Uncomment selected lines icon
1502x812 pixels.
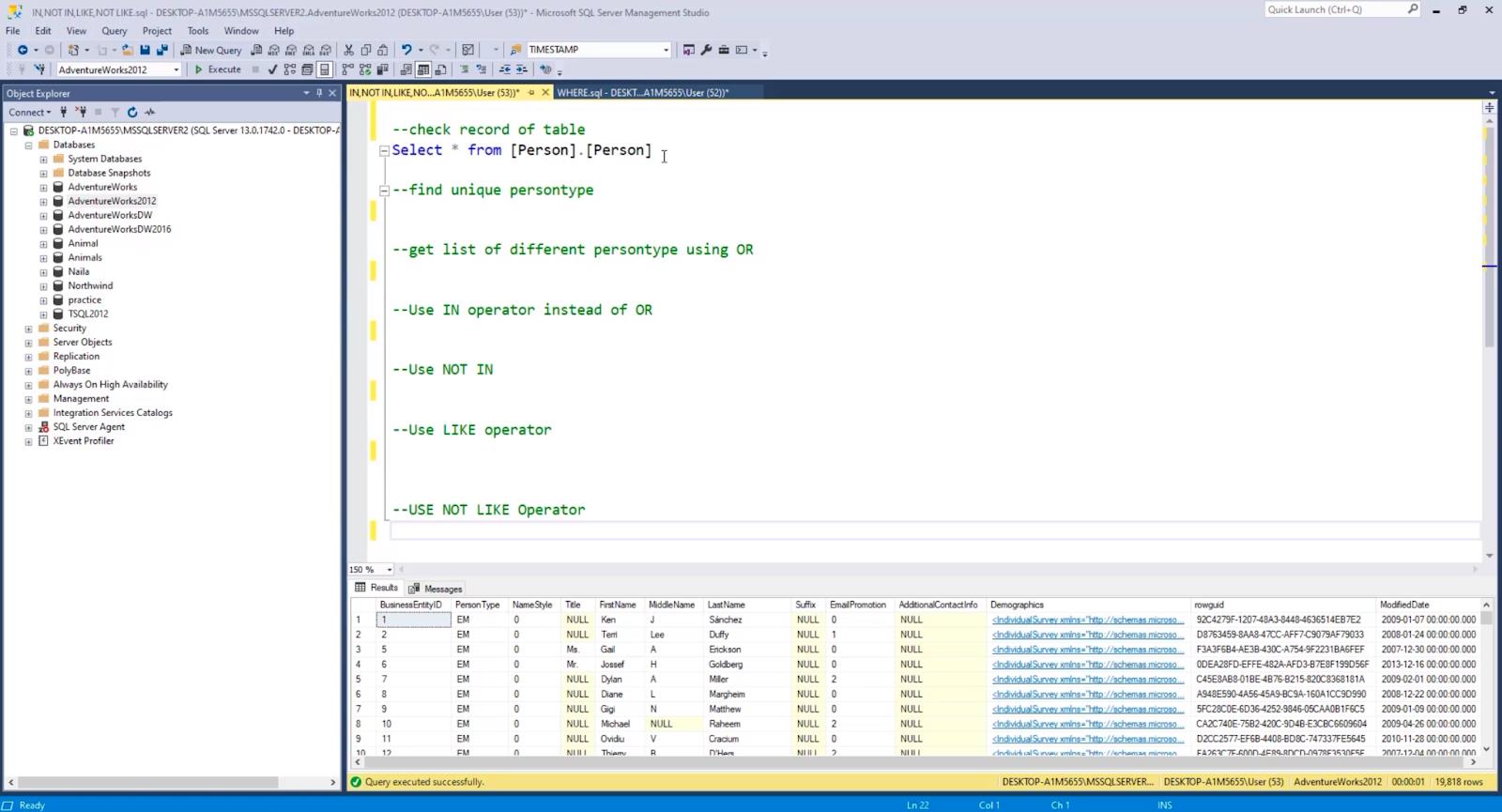[x=482, y=69]
